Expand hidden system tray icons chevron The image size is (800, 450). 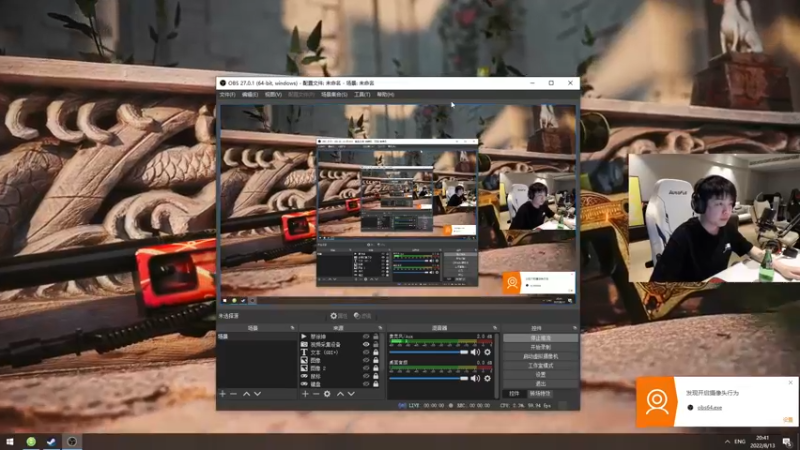(727, 442)
